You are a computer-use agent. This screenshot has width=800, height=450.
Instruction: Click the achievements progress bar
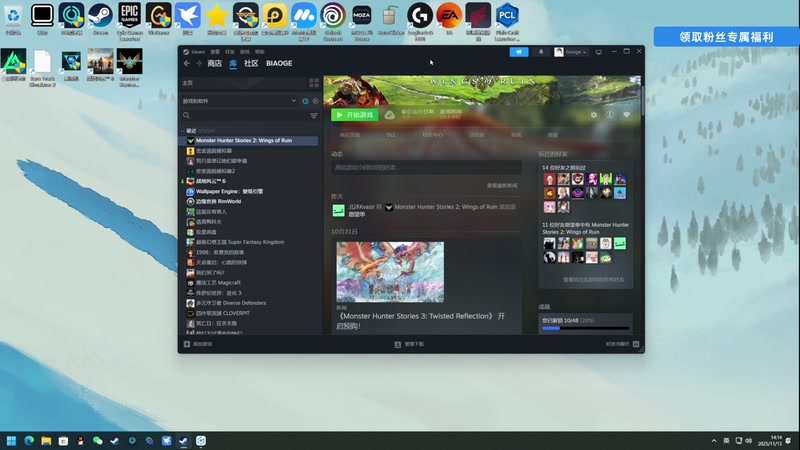585,329
